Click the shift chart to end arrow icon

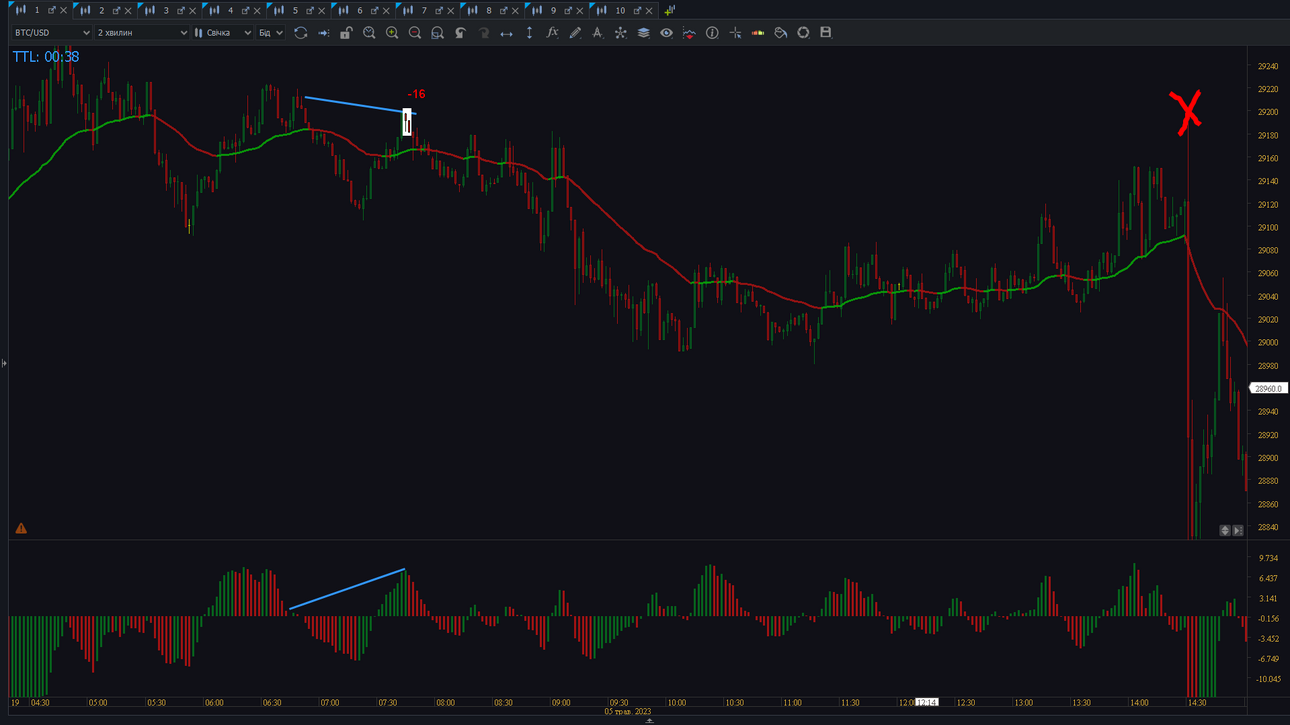point(323,33)
